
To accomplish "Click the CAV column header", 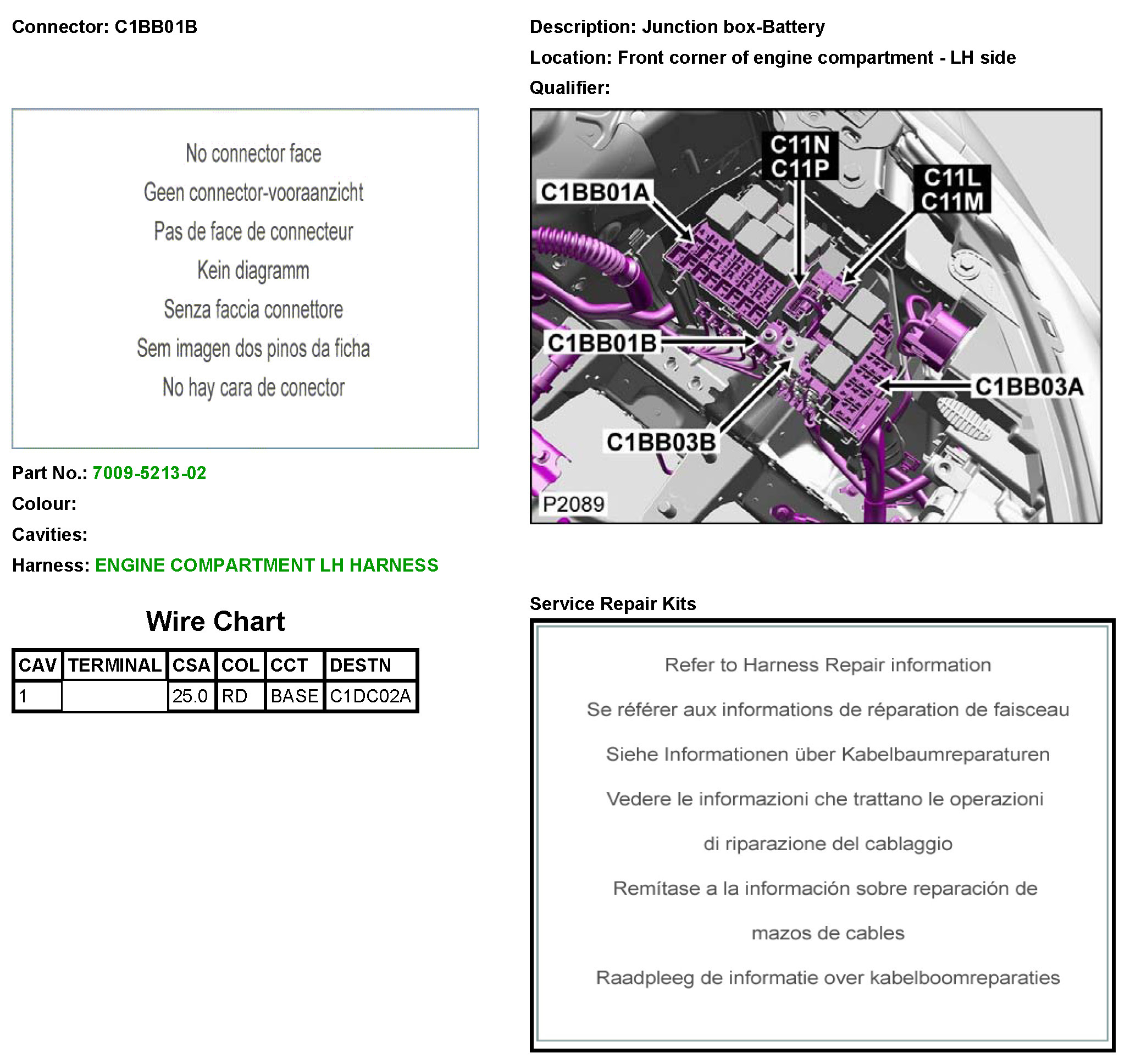I will point(37,666).
